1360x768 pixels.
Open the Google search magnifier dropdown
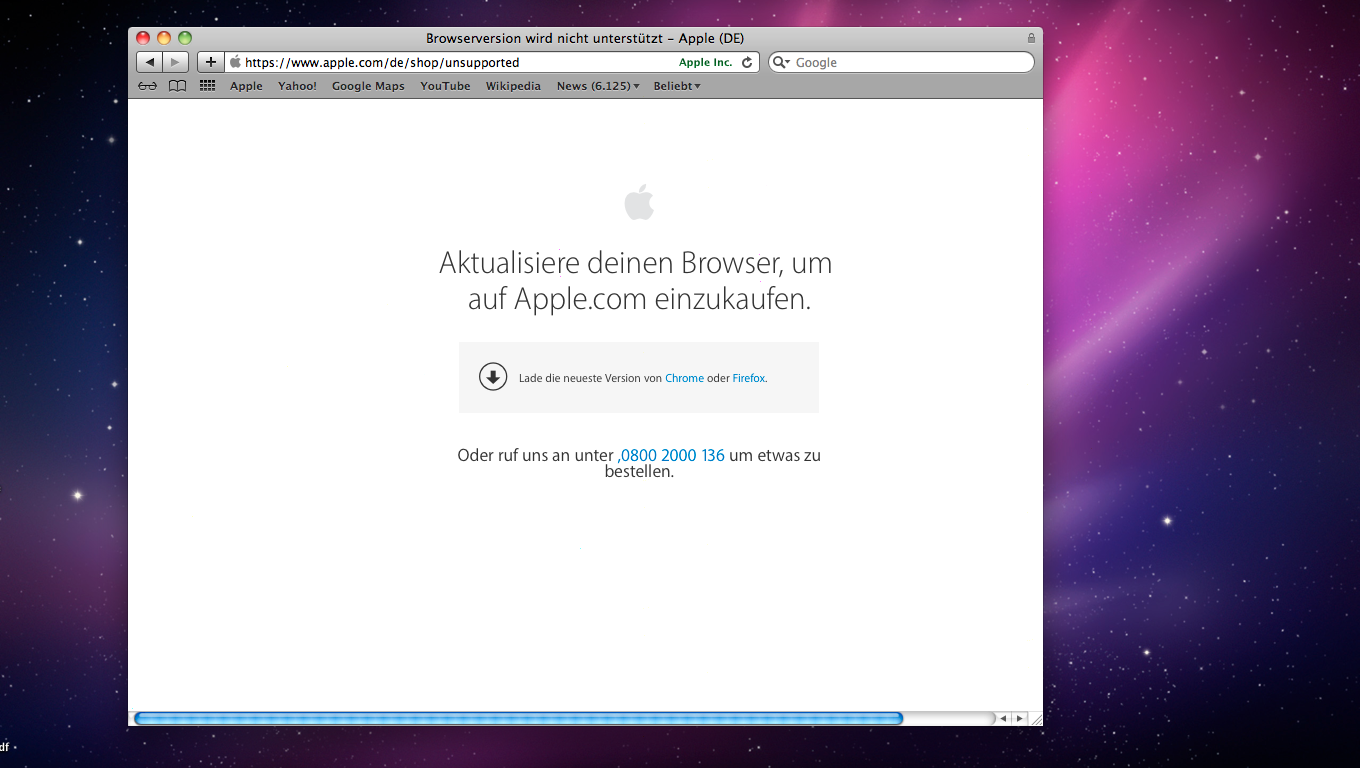tap(781, 62)
